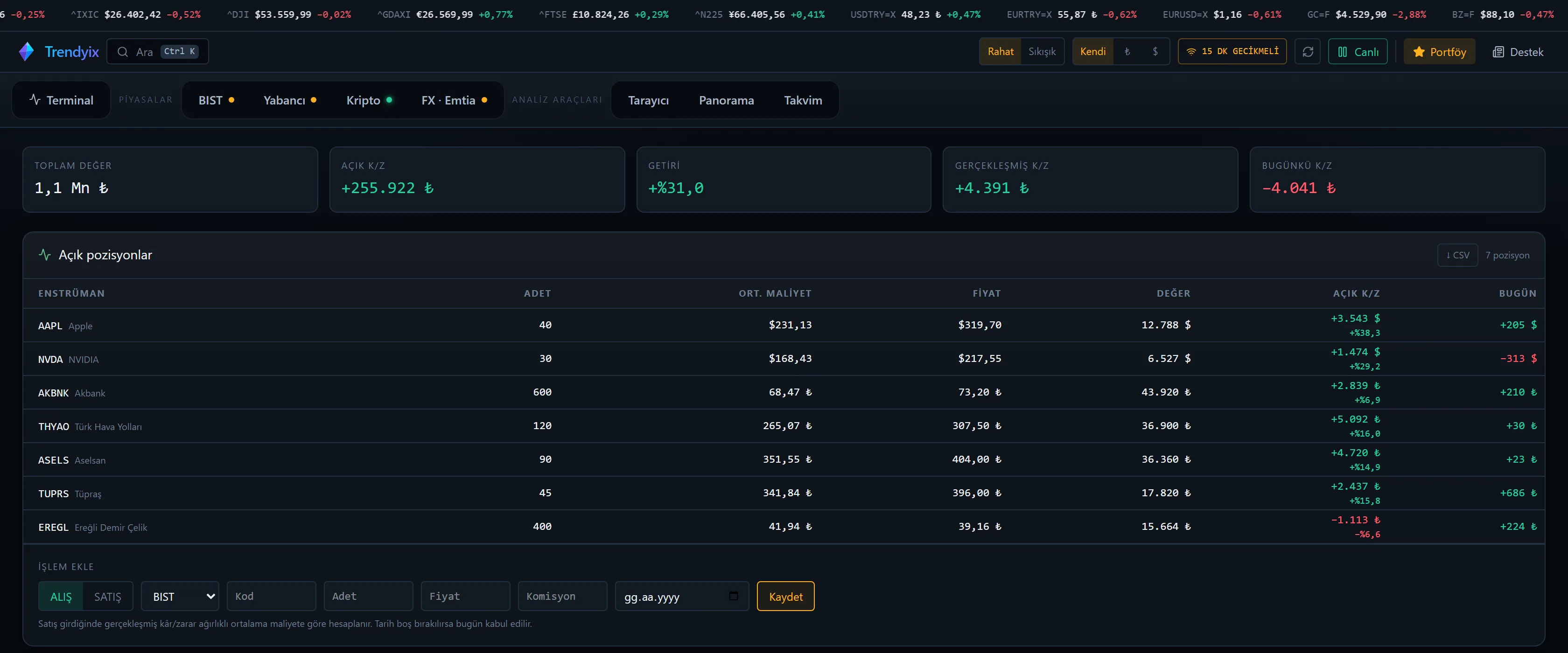Click the wifi delayed-data icon

click(1191, 52)
